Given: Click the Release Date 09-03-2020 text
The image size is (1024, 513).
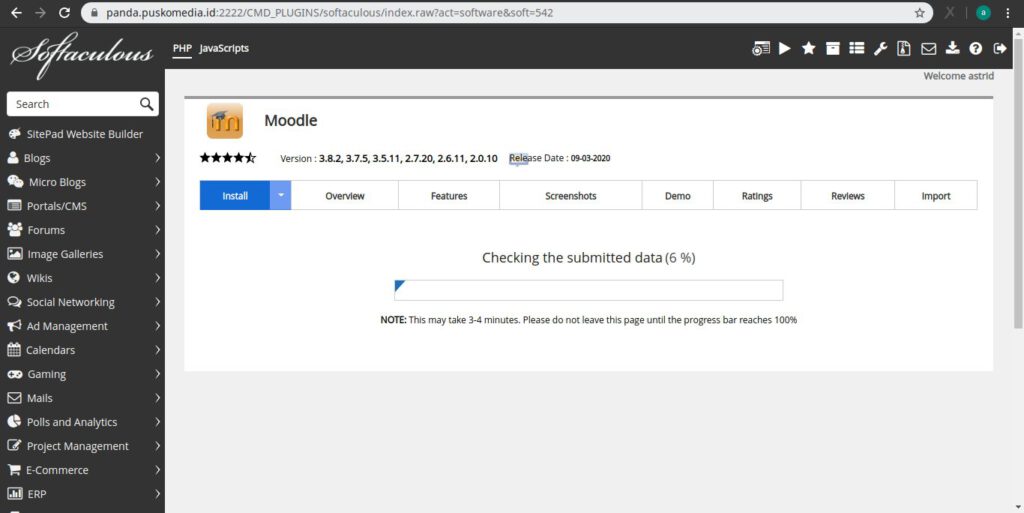Looking at the screenshot, I should (560, 158).
